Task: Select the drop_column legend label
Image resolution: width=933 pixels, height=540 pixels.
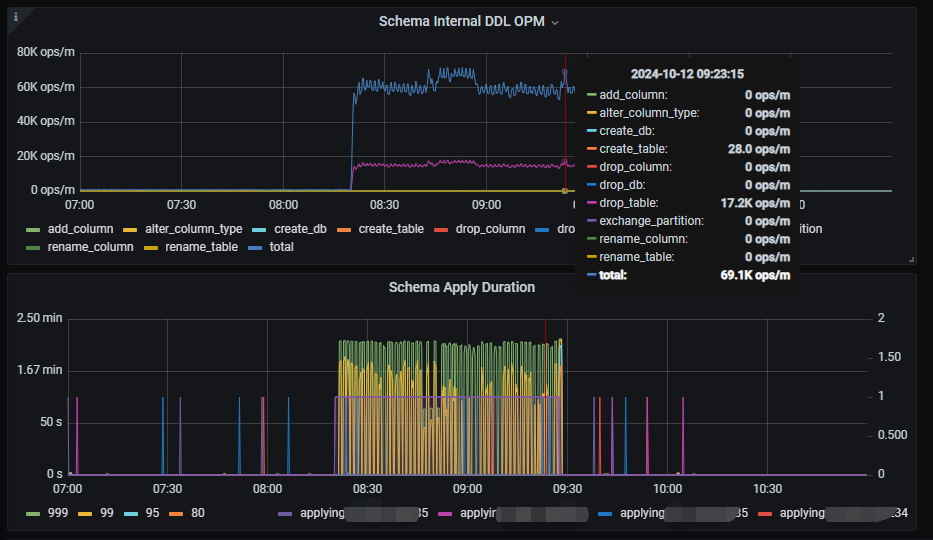Action: coord(490,229)
